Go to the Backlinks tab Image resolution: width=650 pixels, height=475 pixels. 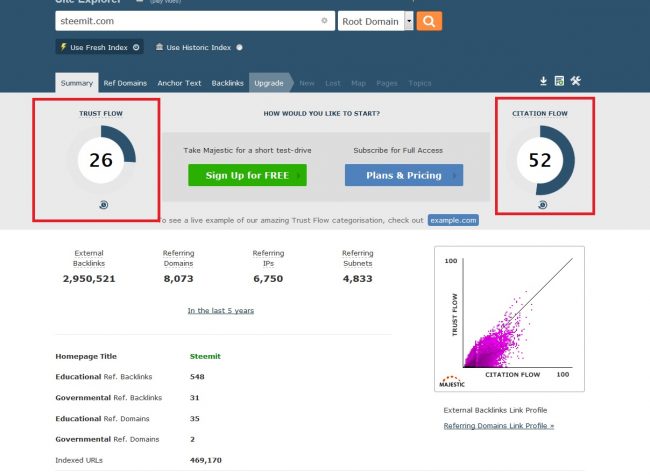click(228, 83)
